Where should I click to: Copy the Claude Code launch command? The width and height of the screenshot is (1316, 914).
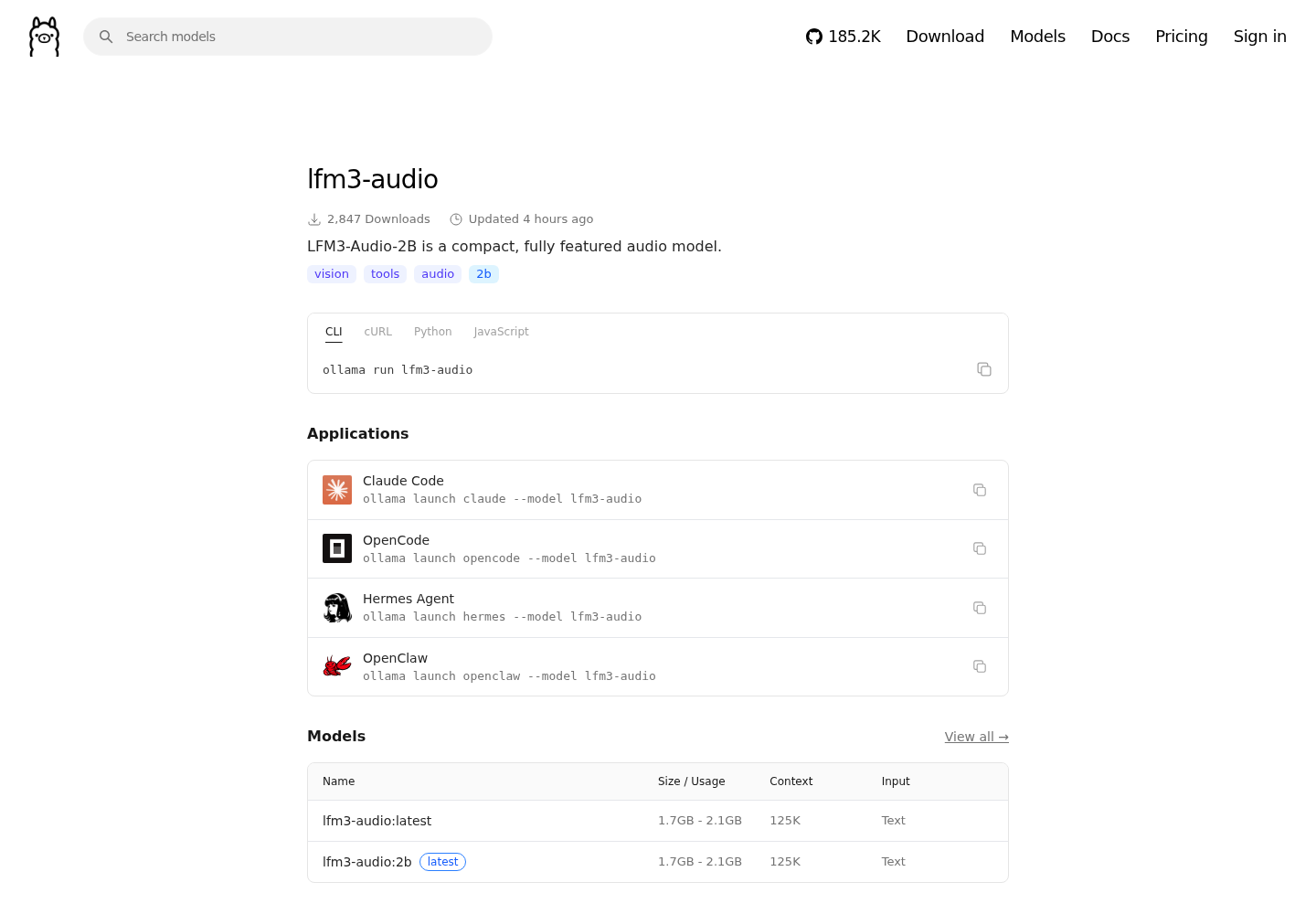coord(980,490)
